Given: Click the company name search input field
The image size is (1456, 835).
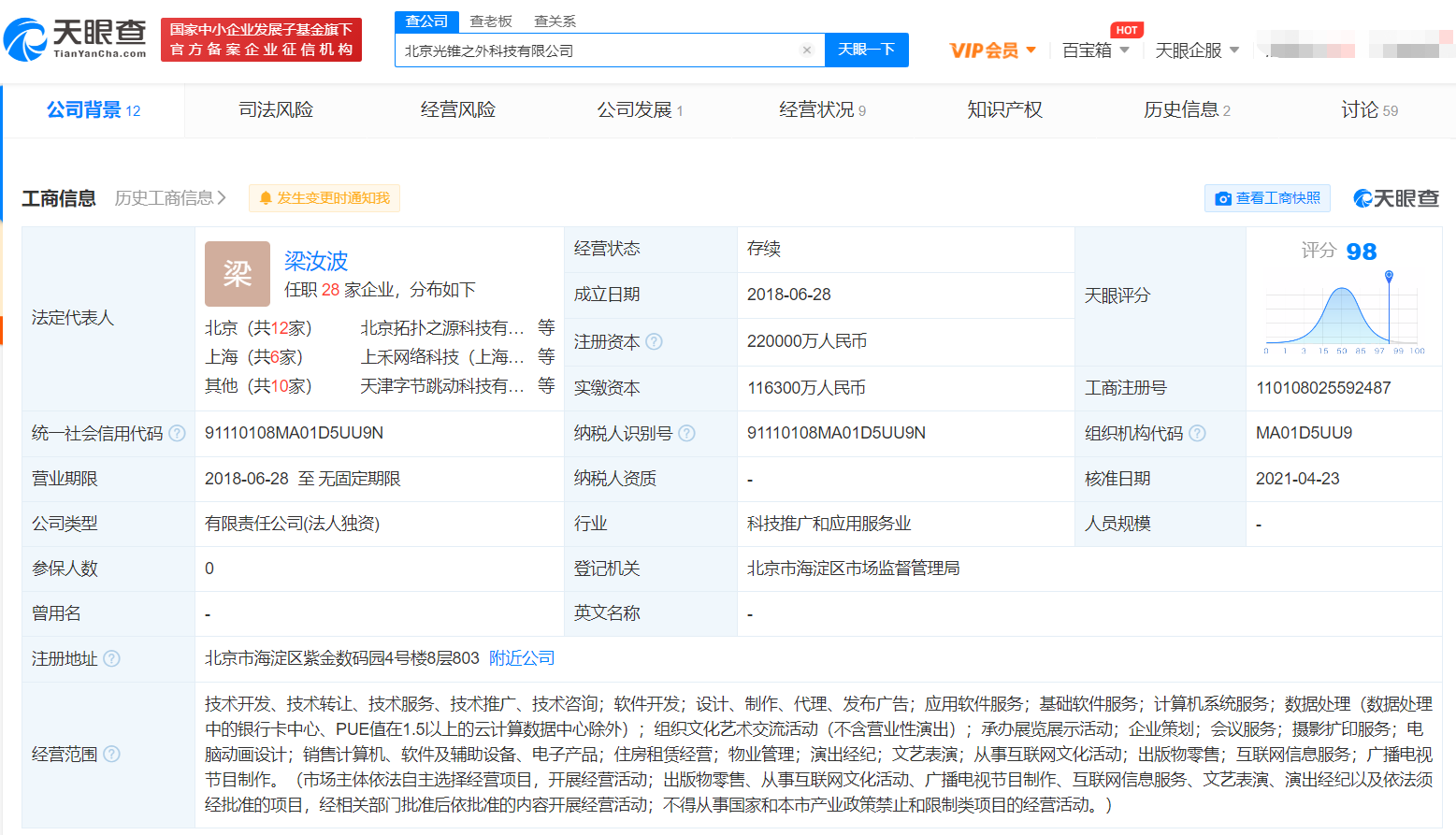Looking at the screenshot, I should point(598,50).
